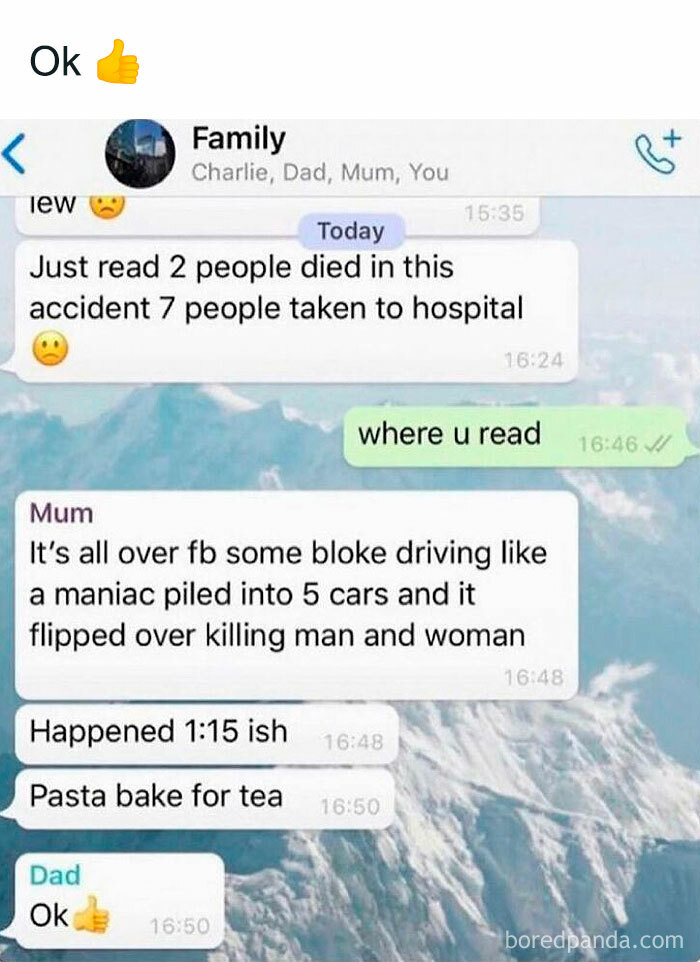Image resolution: width=700 pixels, height=962 pixels.
Task: Tap the Dad sender name
Action: click(x=55, y=875)
